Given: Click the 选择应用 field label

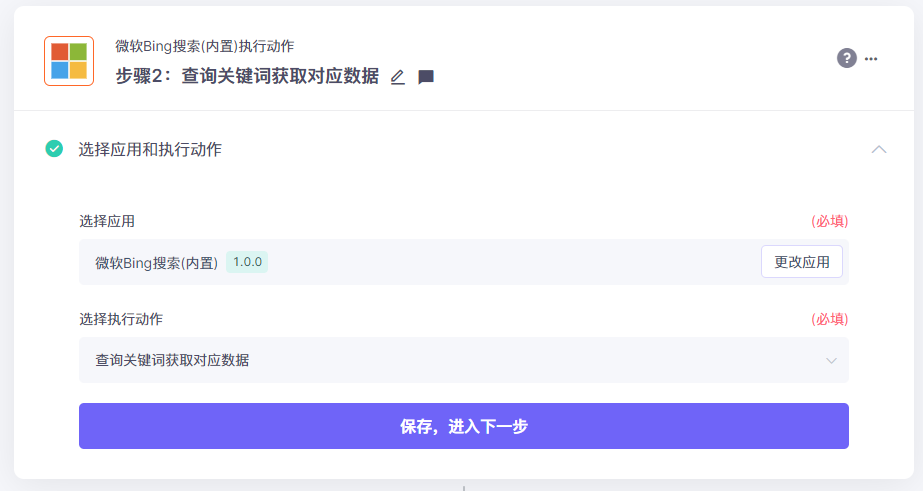Looking at the screenshot, I should pos(107,221).
